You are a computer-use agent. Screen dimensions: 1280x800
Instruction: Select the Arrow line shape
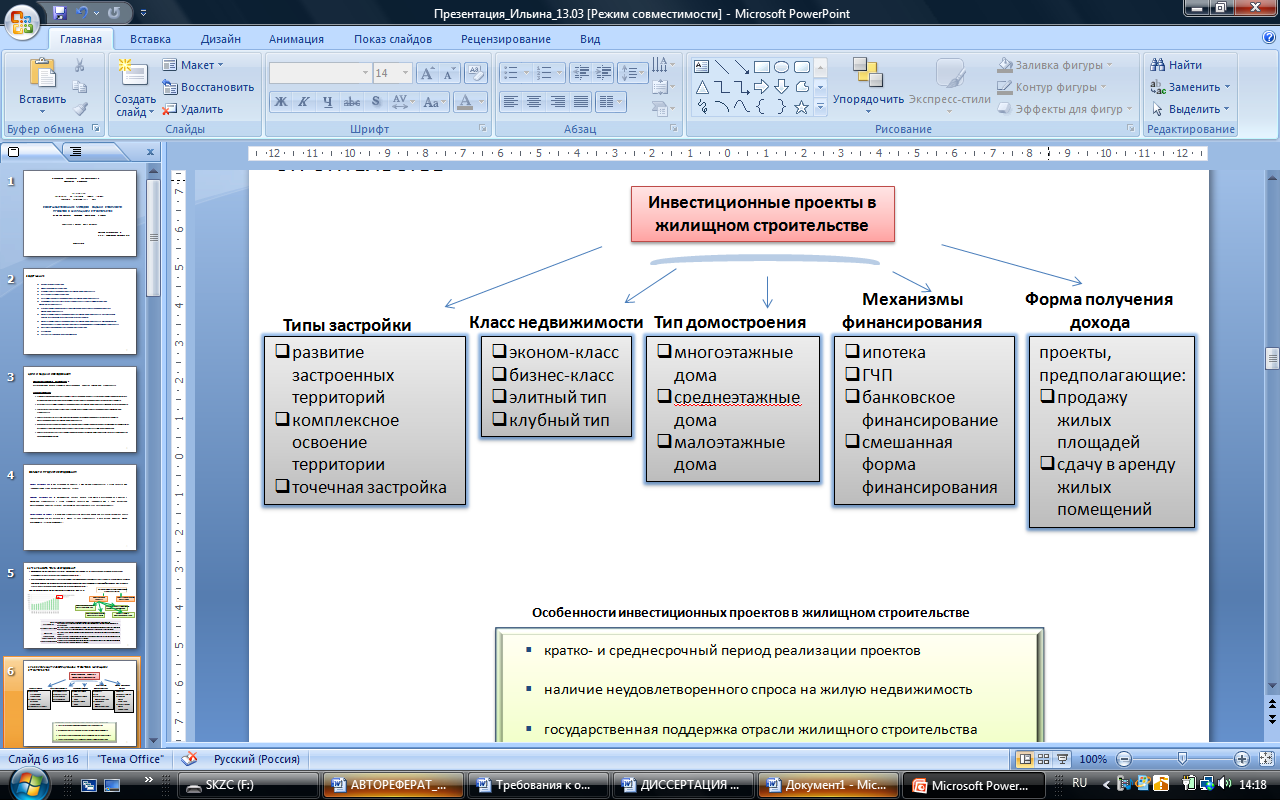tap(741, 67)
